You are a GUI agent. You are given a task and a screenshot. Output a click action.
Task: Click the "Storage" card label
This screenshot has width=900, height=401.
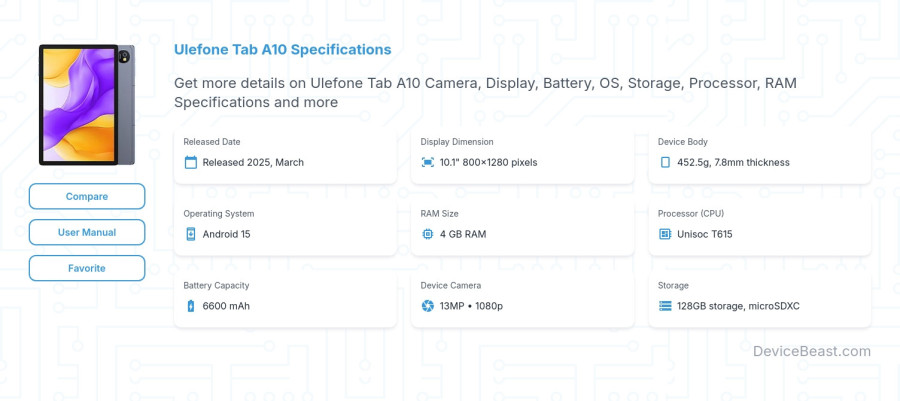[673, 285]
